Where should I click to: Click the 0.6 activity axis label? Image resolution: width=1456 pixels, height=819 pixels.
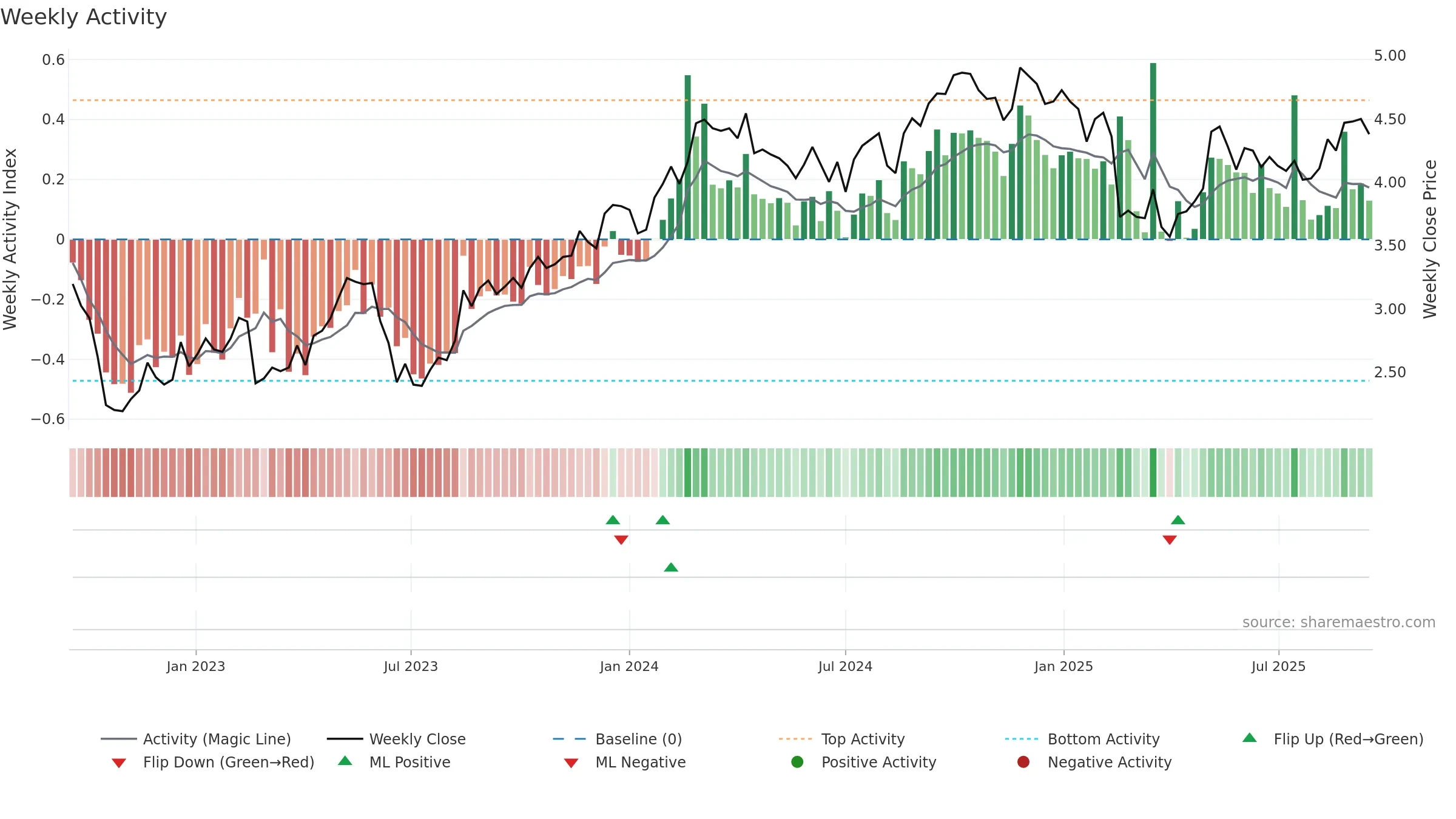pyautogui.click(x=53, y=59)
